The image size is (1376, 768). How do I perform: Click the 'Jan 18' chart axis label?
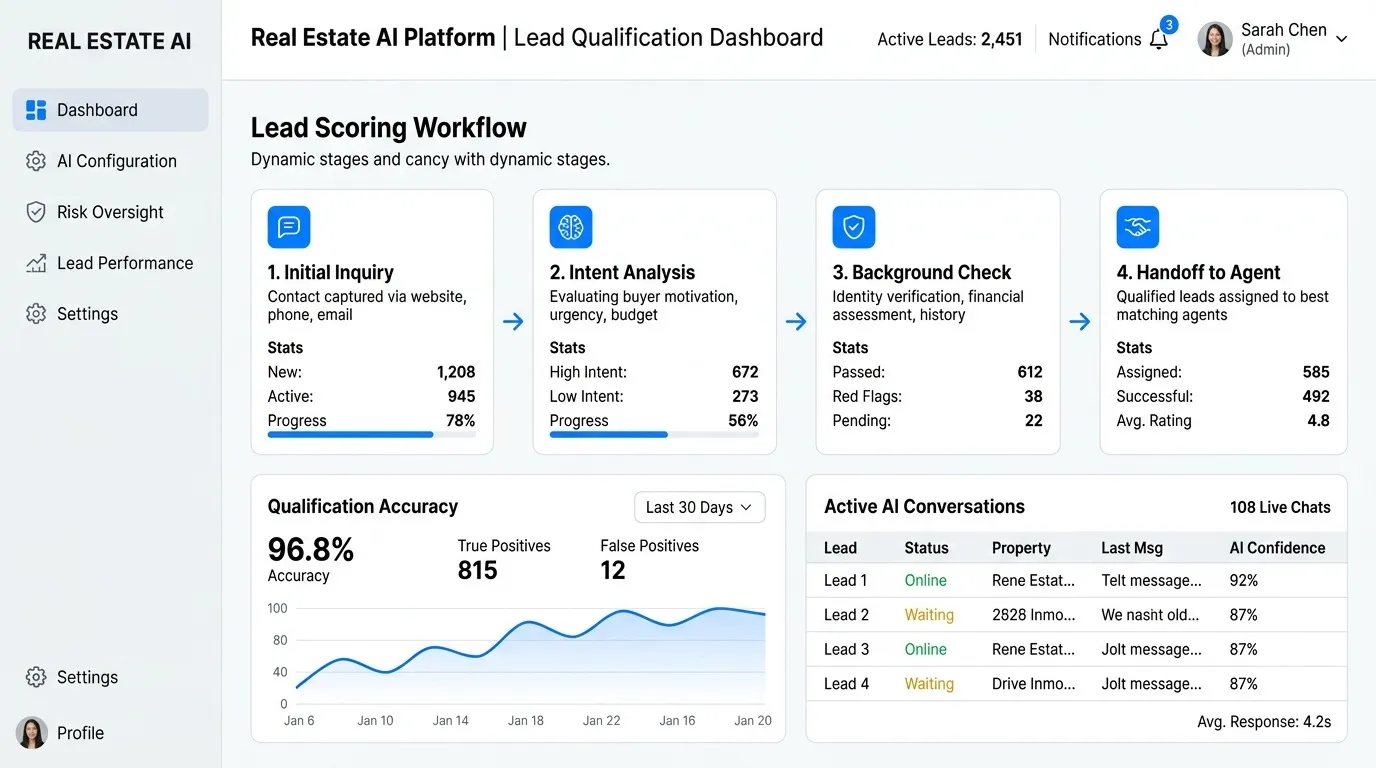[x=526, y=720]
